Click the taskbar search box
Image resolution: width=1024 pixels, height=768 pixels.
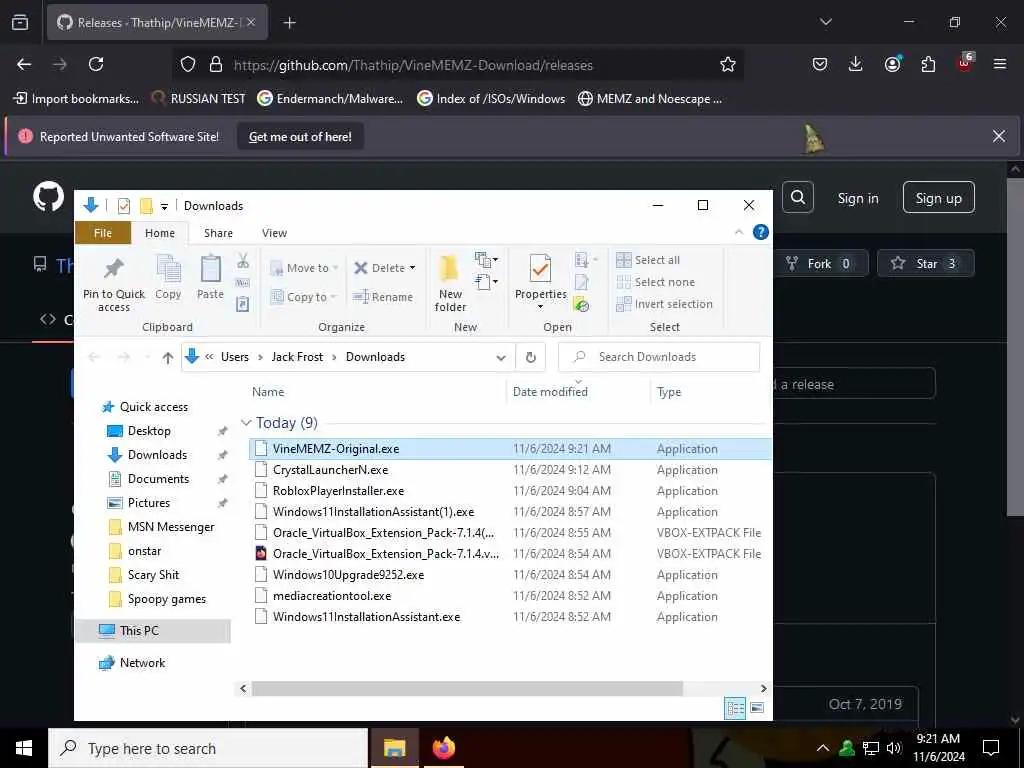[x=208, y=748]
